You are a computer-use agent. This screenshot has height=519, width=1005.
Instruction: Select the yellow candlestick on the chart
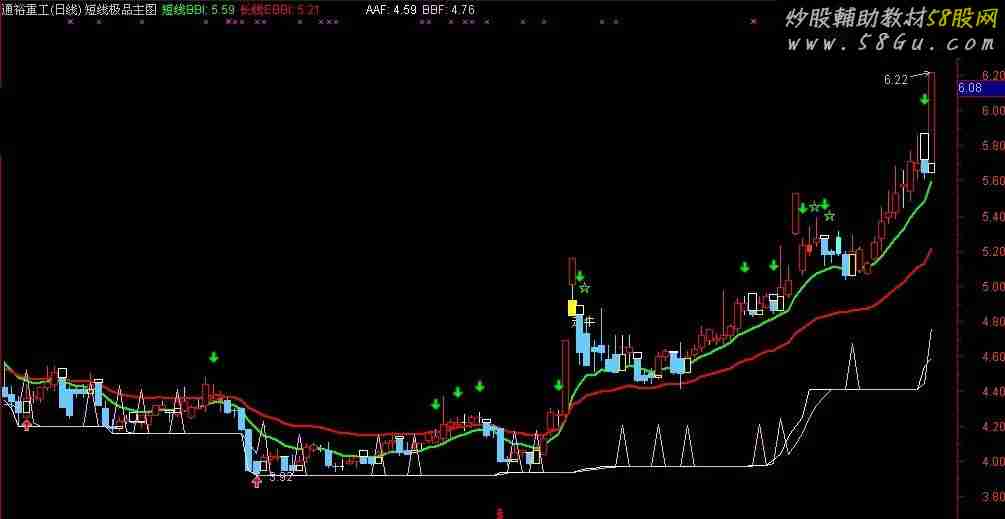572,308
